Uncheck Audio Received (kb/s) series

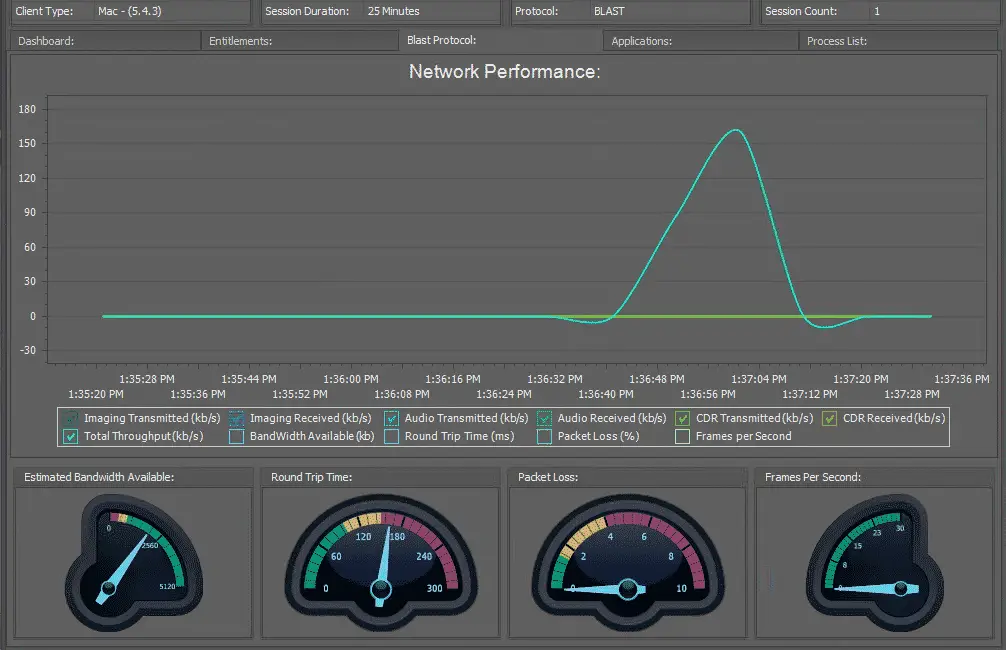coord(544,418)
